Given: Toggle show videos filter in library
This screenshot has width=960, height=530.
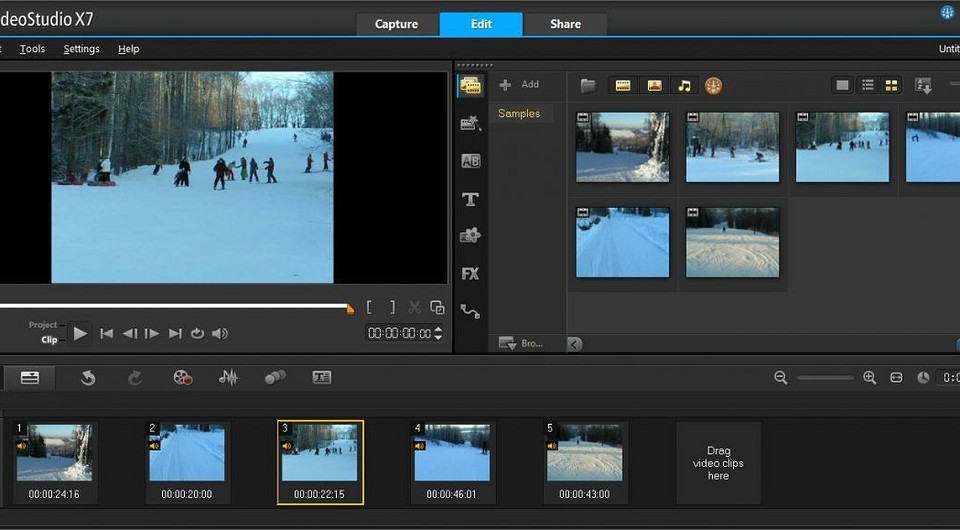Looking at the screenshot, I should point(623,86).
